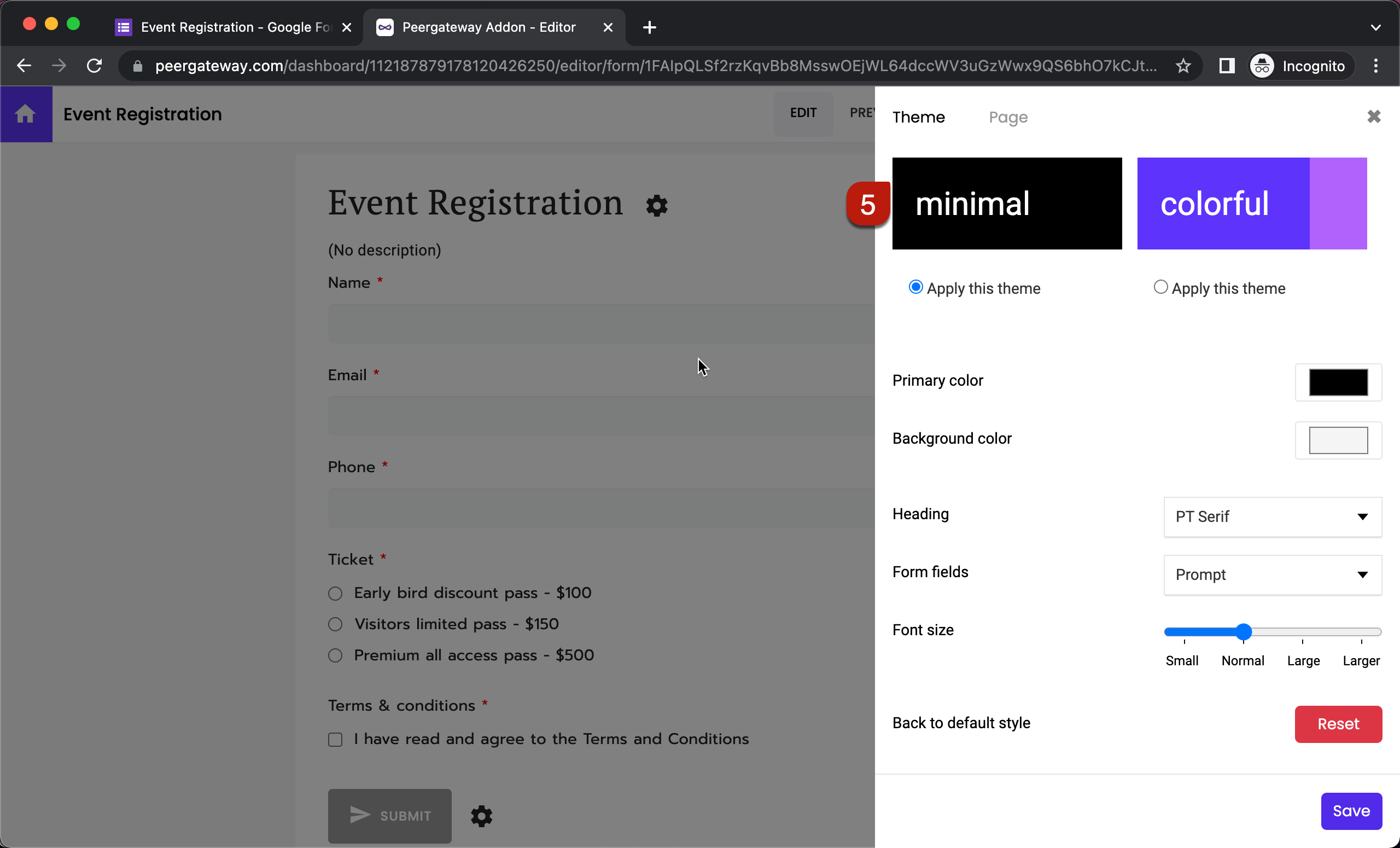
Task: Save the theme changes
Action: tap(1351, 810)
